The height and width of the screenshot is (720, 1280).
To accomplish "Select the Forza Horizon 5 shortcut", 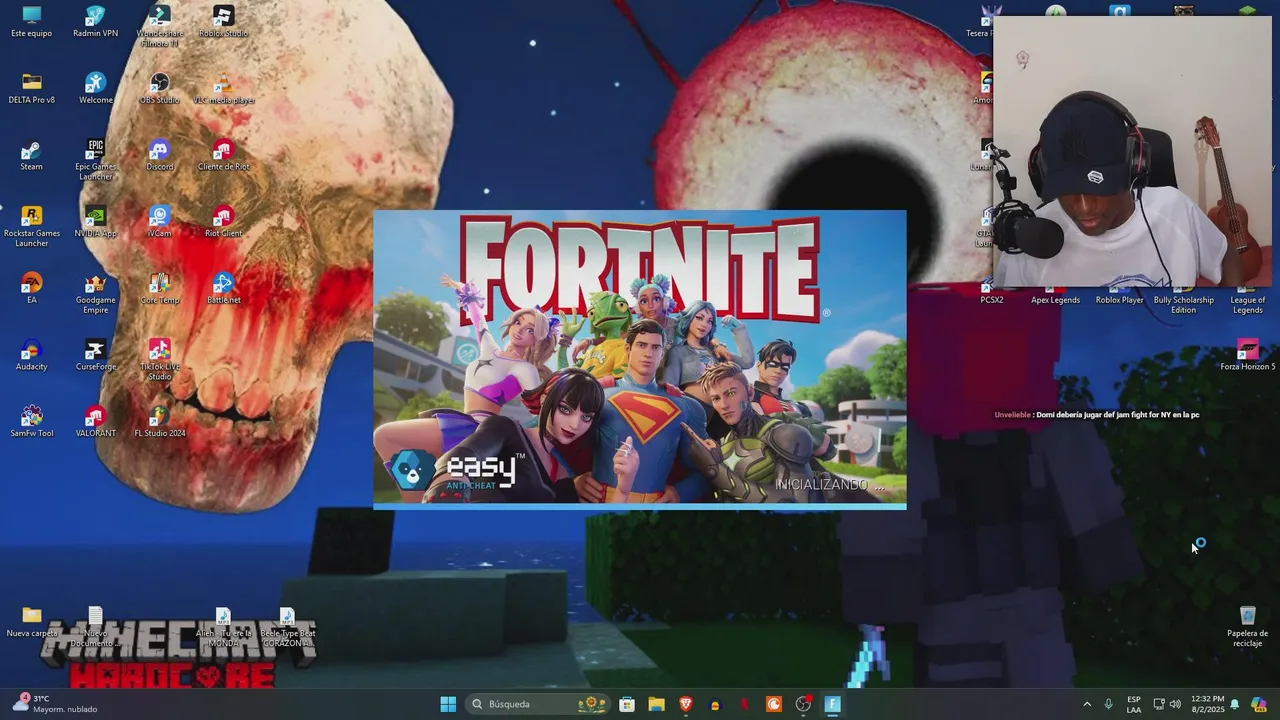I will click(x=1247, y=355).
